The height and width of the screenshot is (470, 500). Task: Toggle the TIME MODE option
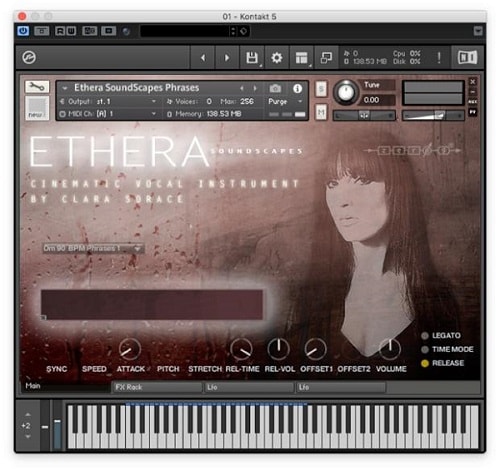(x=425, y=349)
